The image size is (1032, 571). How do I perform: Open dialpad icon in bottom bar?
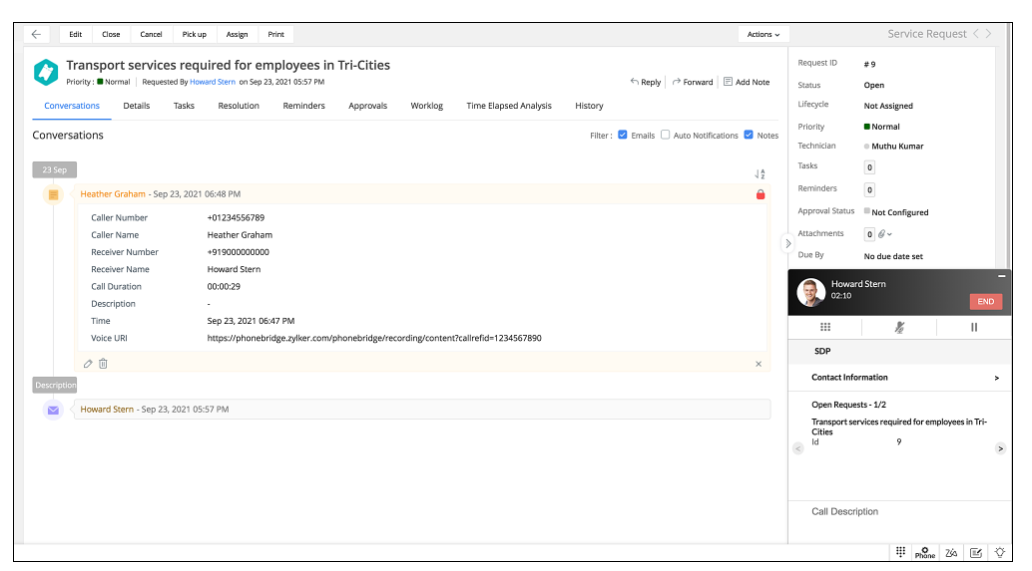pyautogui.click(x=900, y=551)
